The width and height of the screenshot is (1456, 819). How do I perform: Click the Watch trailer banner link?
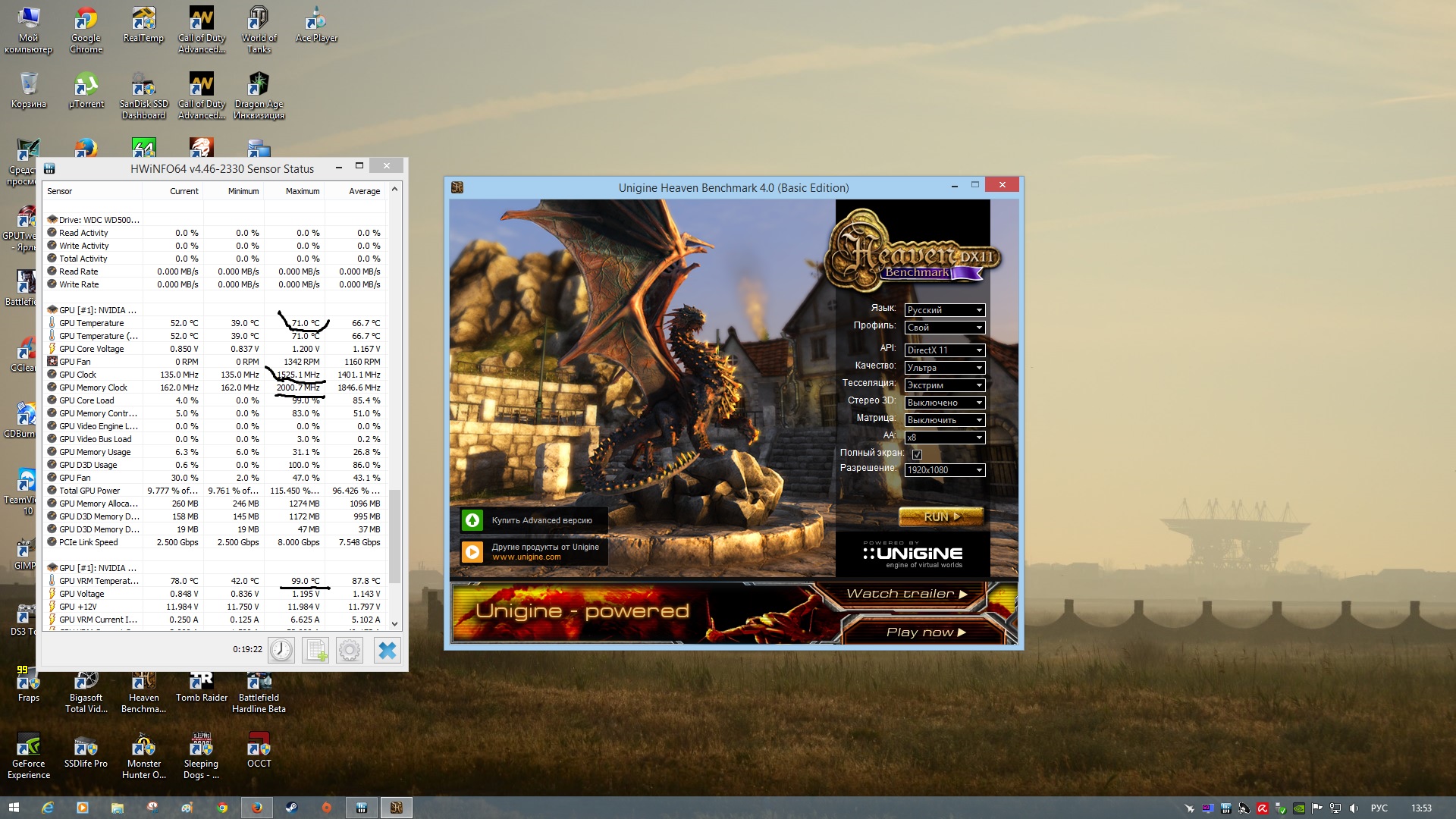[906, 594]
